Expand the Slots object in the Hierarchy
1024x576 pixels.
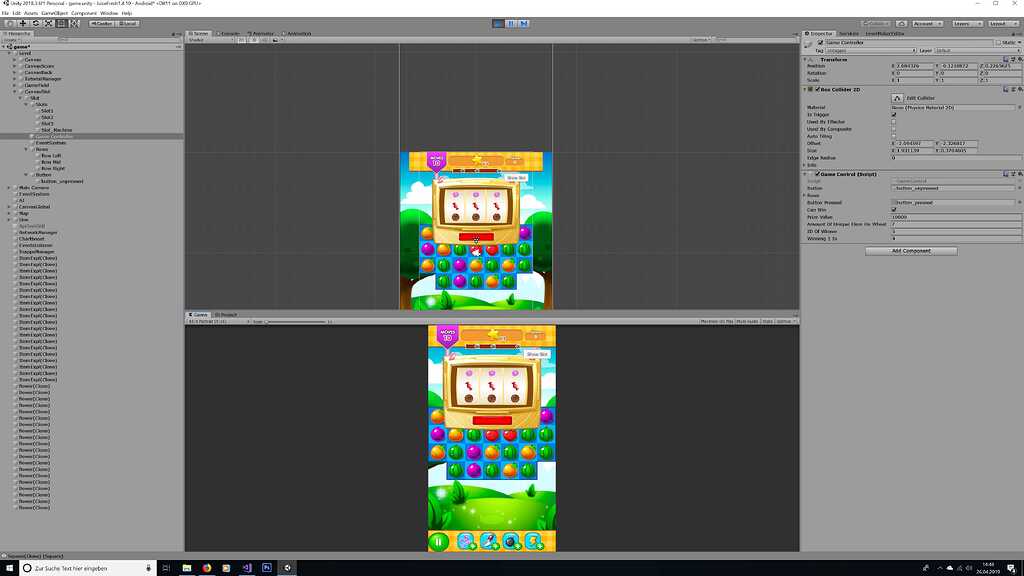point(24,103)
